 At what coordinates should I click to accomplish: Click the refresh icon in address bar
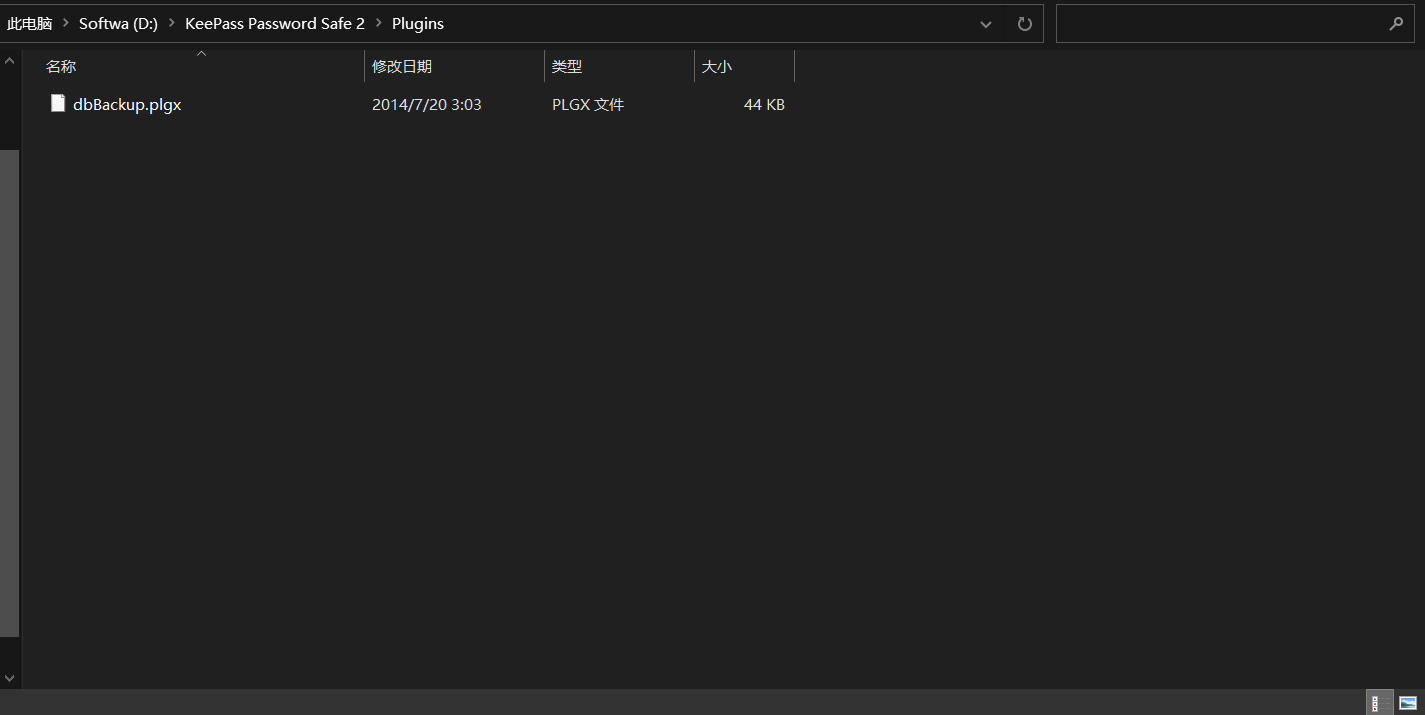point(1024,24)
